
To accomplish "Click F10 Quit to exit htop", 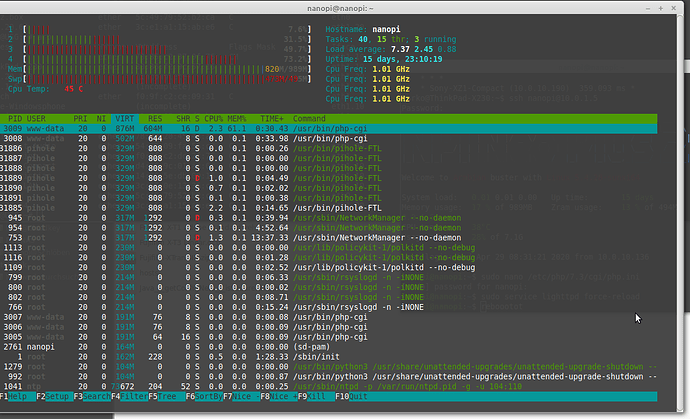I will point(360,394).
